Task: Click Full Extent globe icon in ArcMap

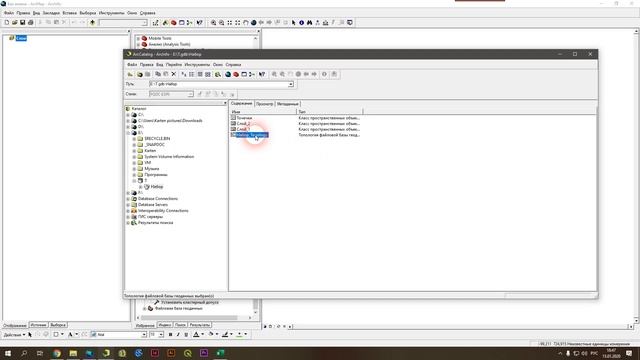Action: click(x=253, y=23)
